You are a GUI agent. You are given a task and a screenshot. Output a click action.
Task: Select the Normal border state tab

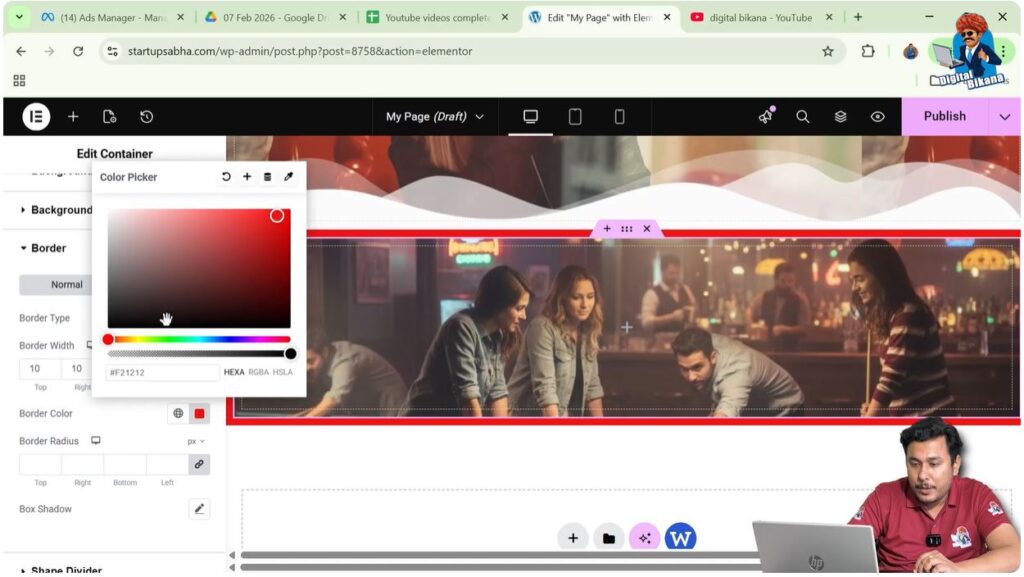(66, 285)
